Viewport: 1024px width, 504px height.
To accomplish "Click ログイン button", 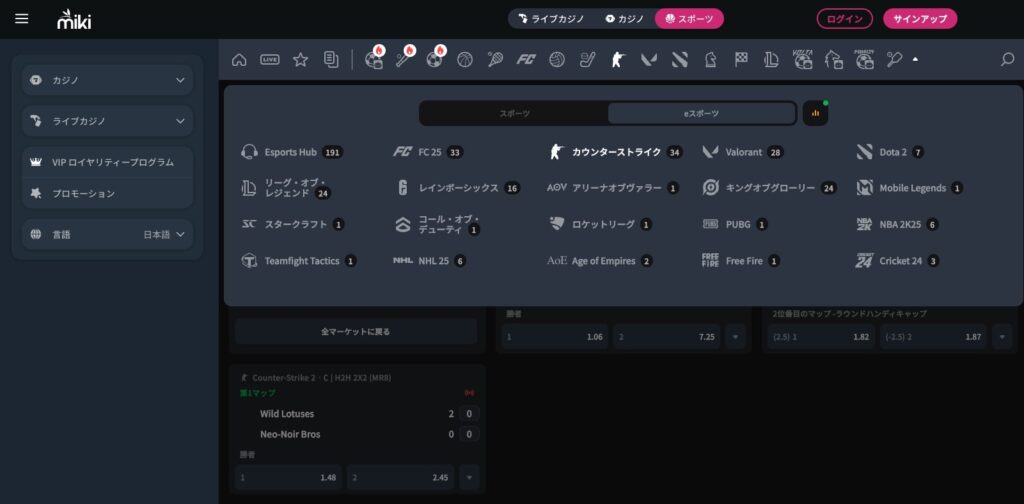I will pyautogui.click(x=844, y=19).
